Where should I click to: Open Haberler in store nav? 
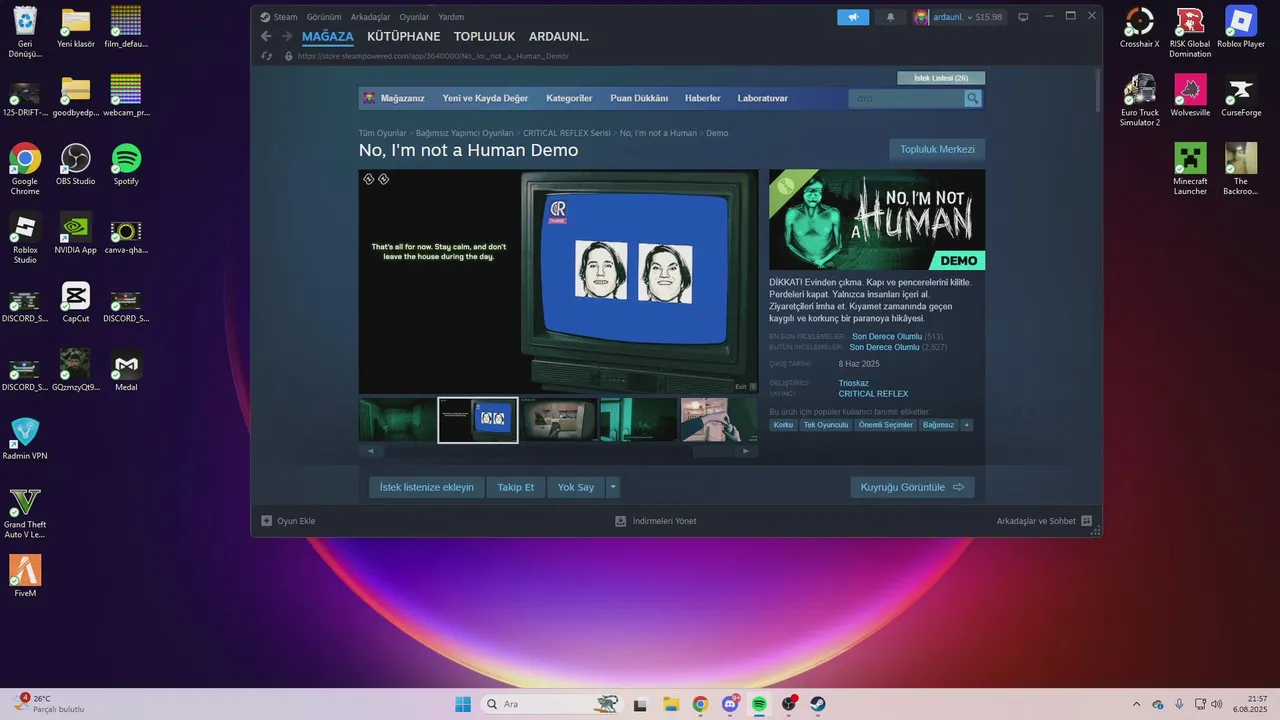point(702,98)
